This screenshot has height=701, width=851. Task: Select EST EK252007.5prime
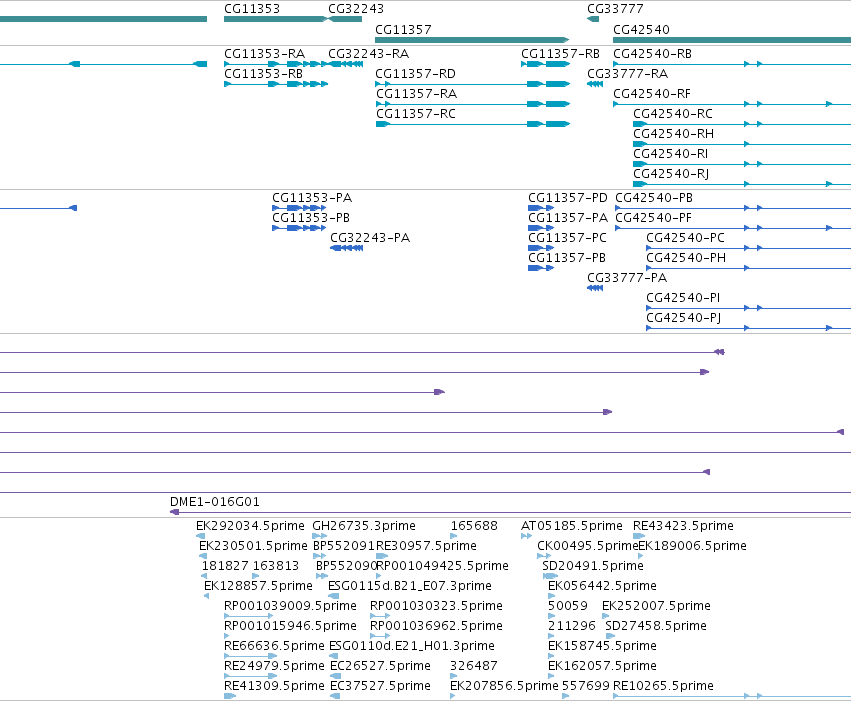click(x=656, y=607)
